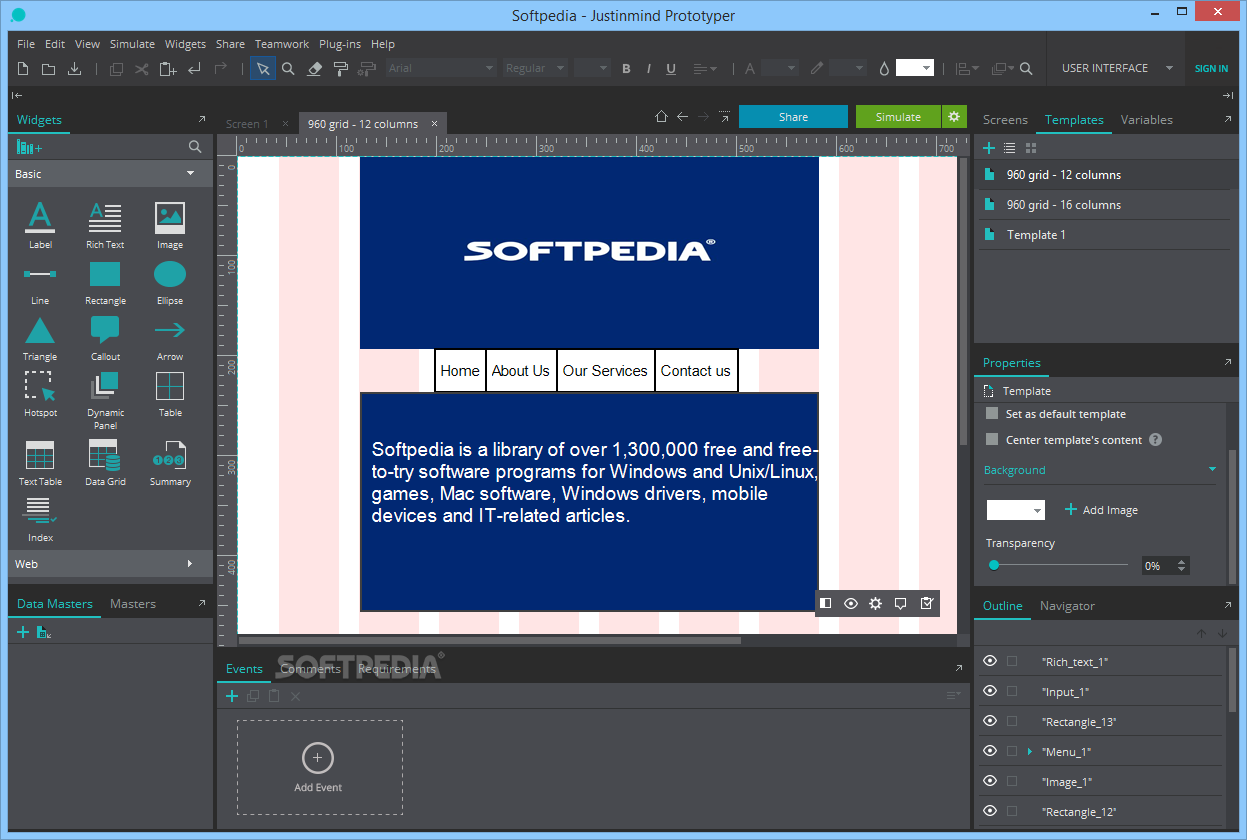The height and width of the screenshot is (840, 1247).
Task: Hide Rich_text_1 with eye icon
Action: [990, 661]
